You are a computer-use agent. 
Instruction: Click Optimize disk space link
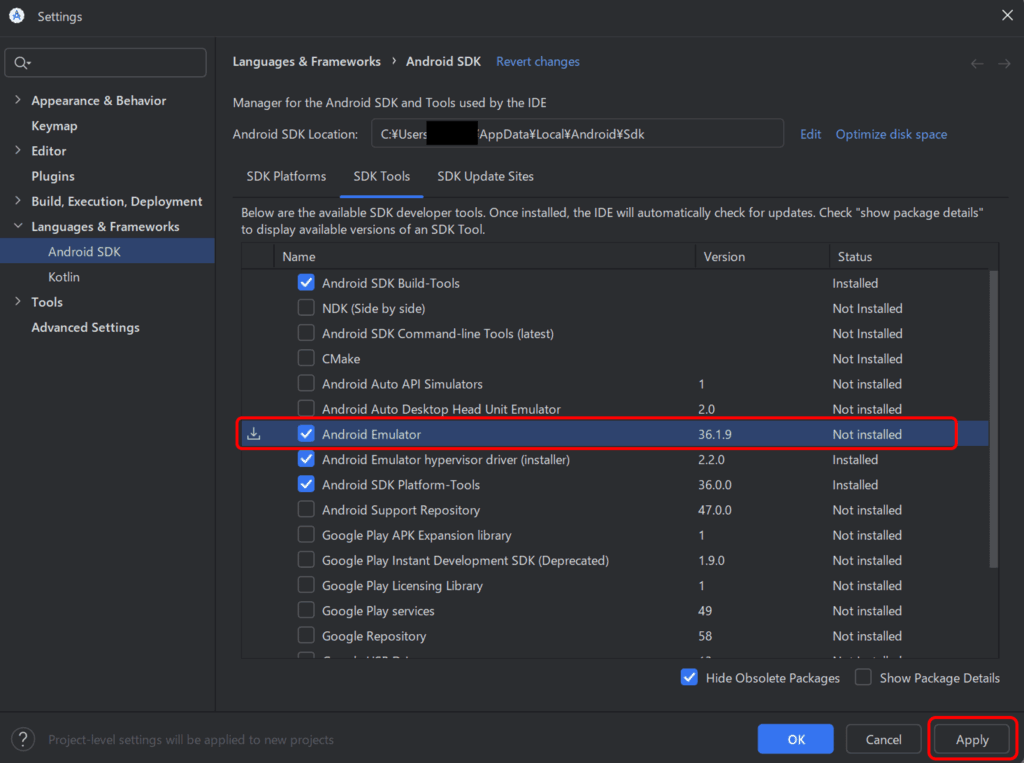tap(891, 134)
